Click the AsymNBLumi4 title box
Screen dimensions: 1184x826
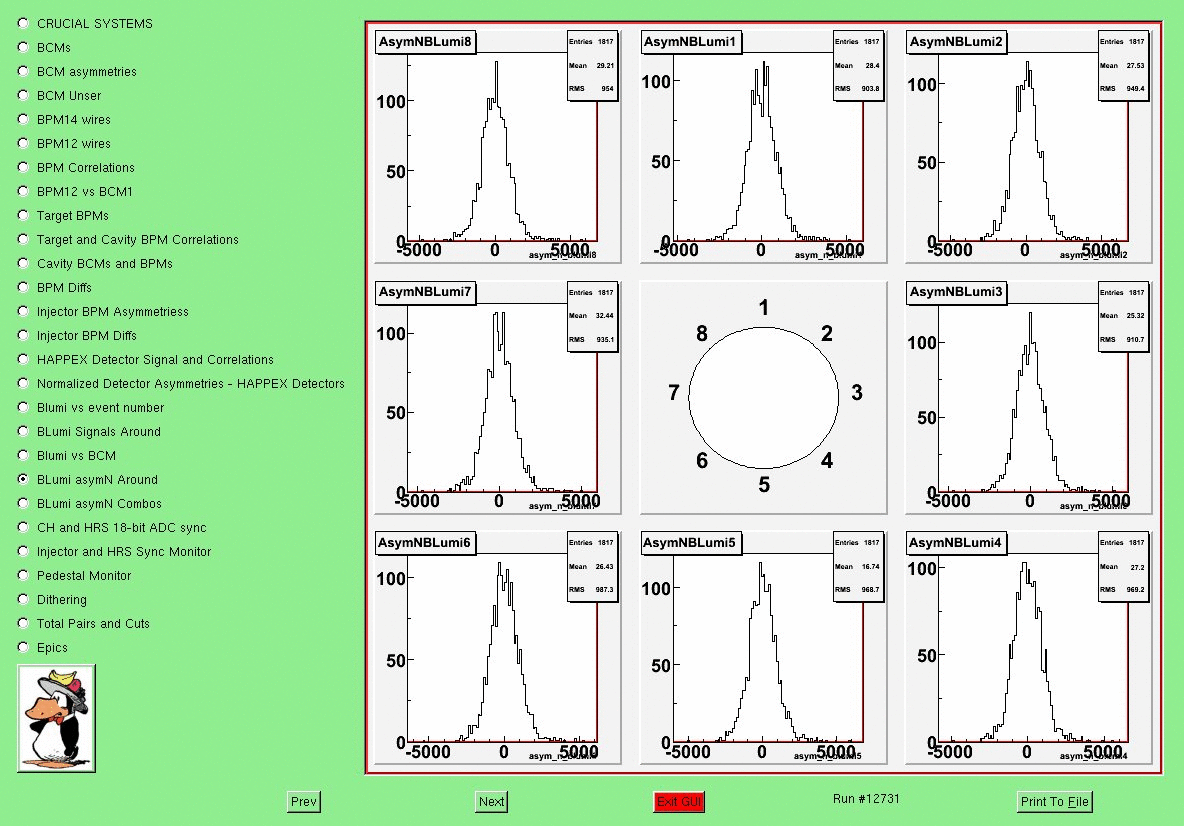click(957, 543)
